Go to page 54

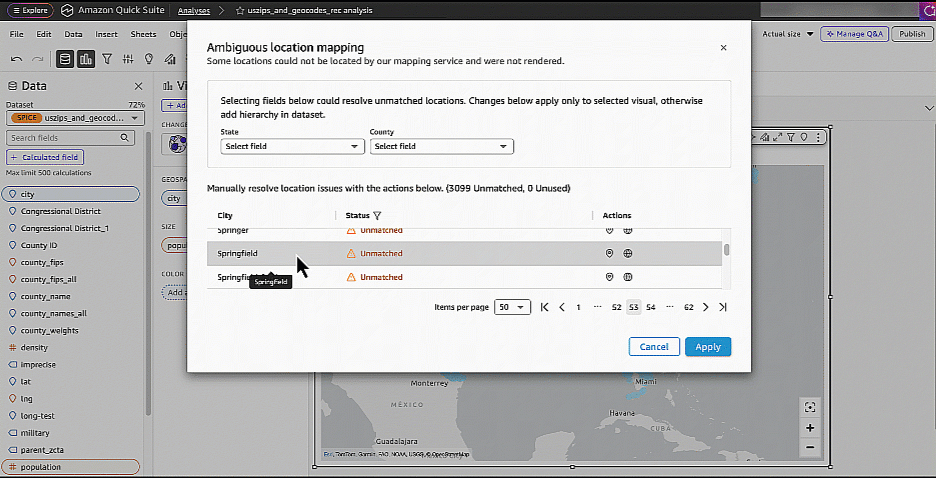(651, 307)
